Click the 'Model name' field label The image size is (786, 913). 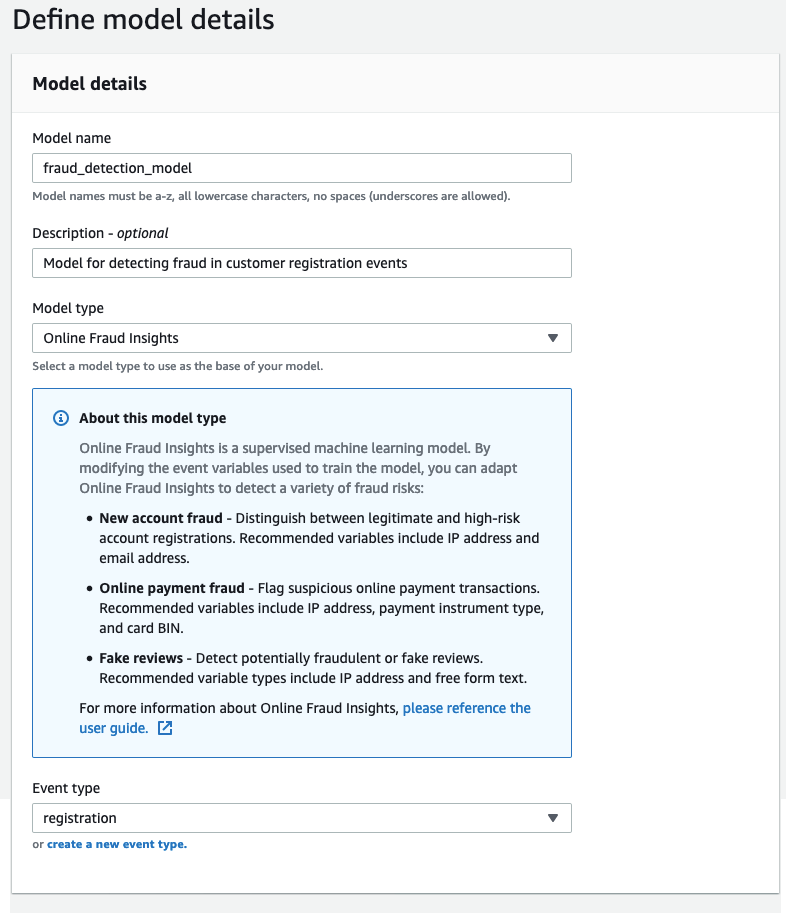point(72,138)
